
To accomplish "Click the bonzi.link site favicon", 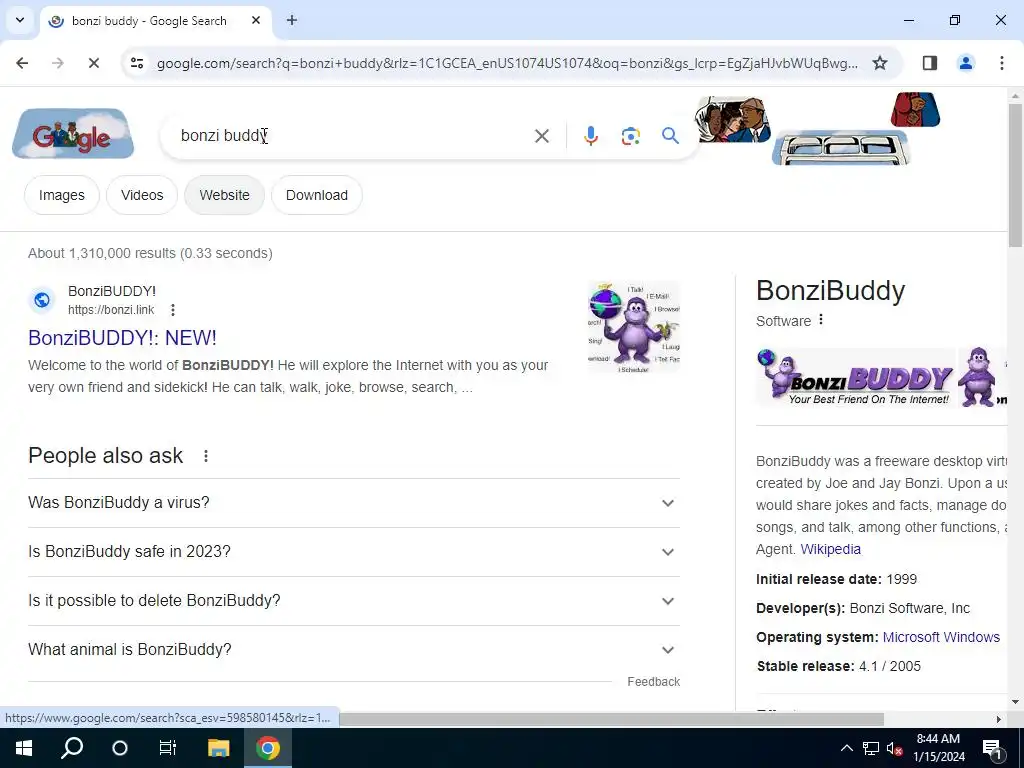I will (x=42, y=300).
